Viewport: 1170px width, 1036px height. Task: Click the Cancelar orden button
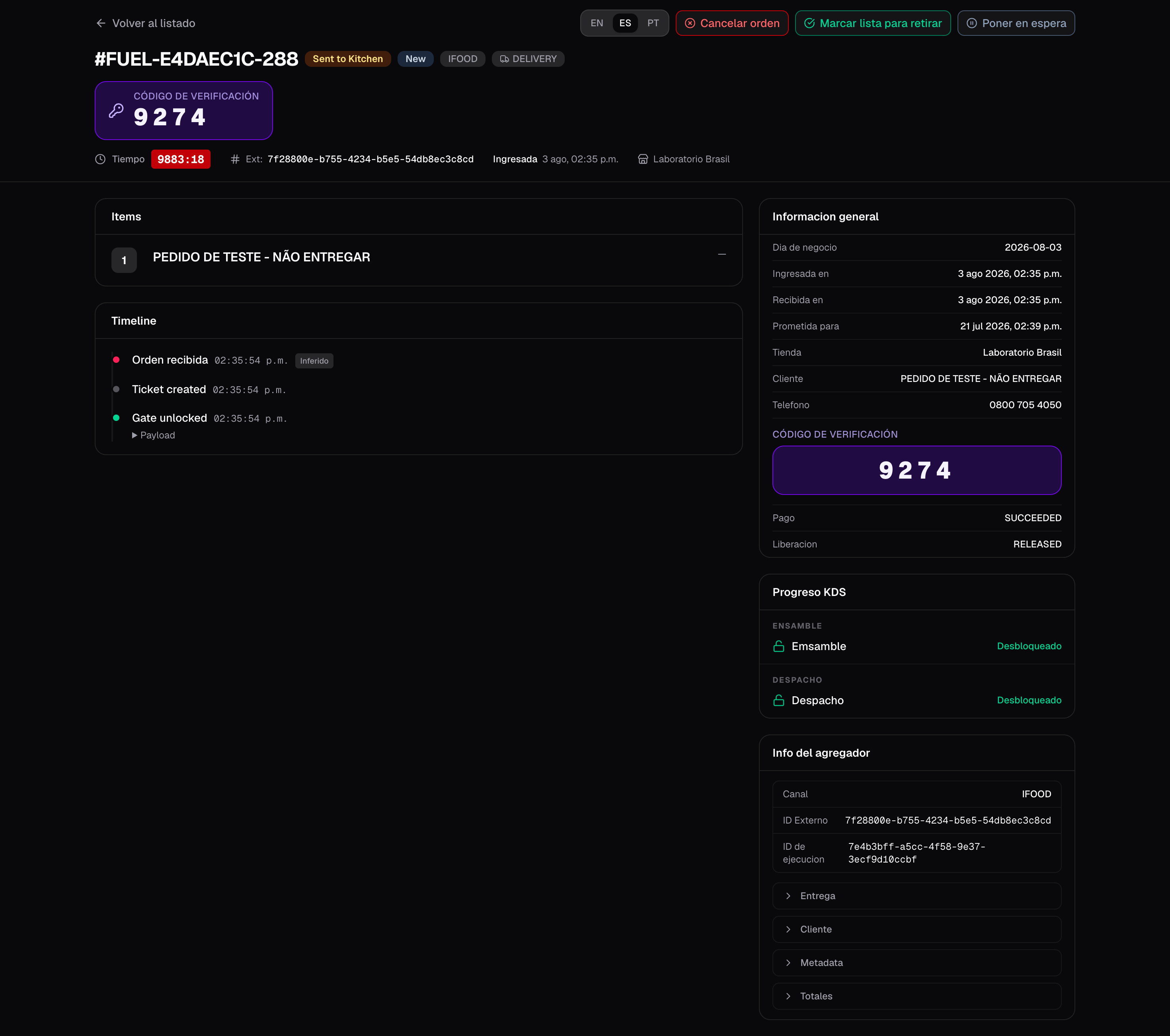tap(731, 23)
